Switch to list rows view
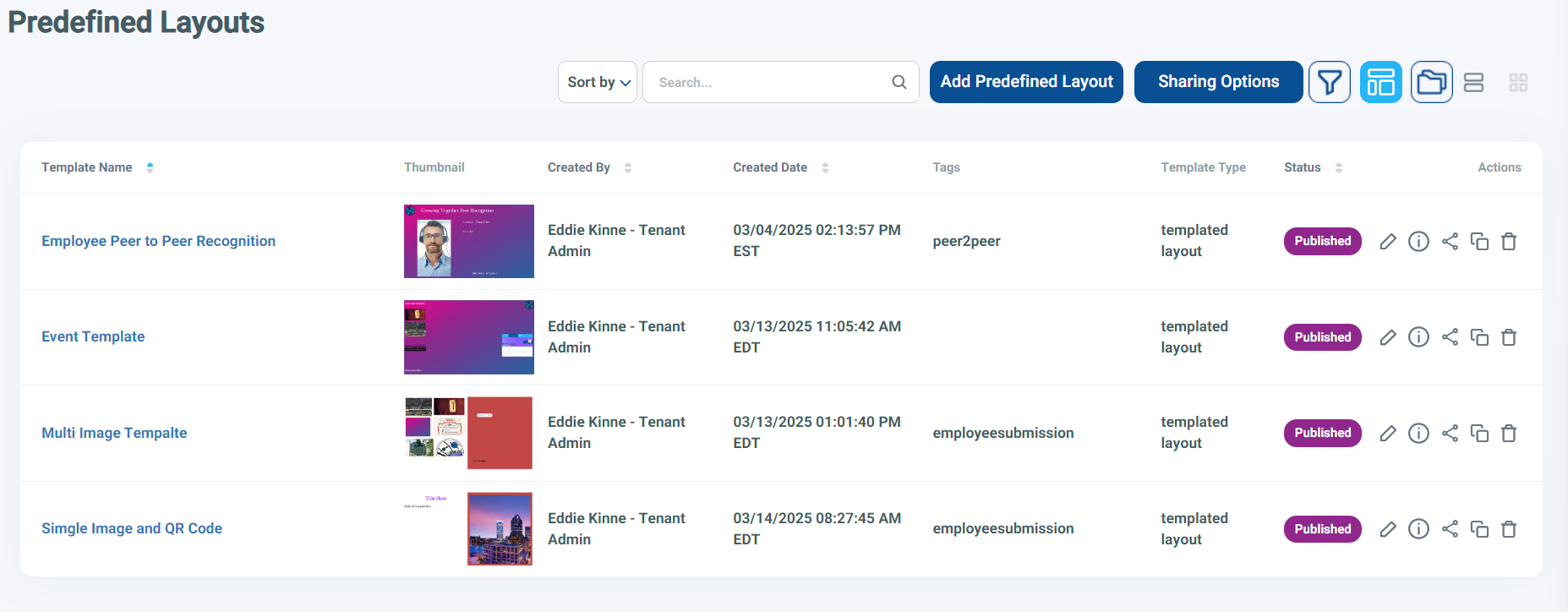Viewport: 1568px width, 612px height. pos(1473,82)
